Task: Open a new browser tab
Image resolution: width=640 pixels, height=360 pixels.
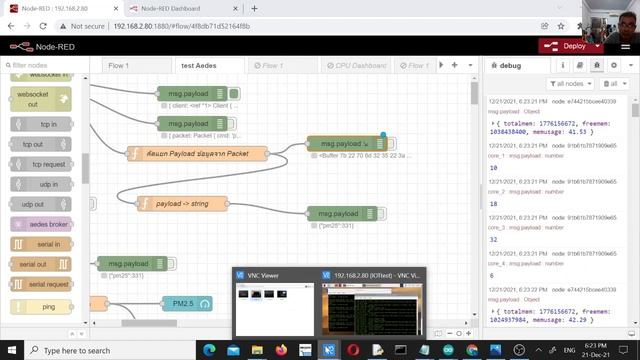Action: [x=254, y=8]
